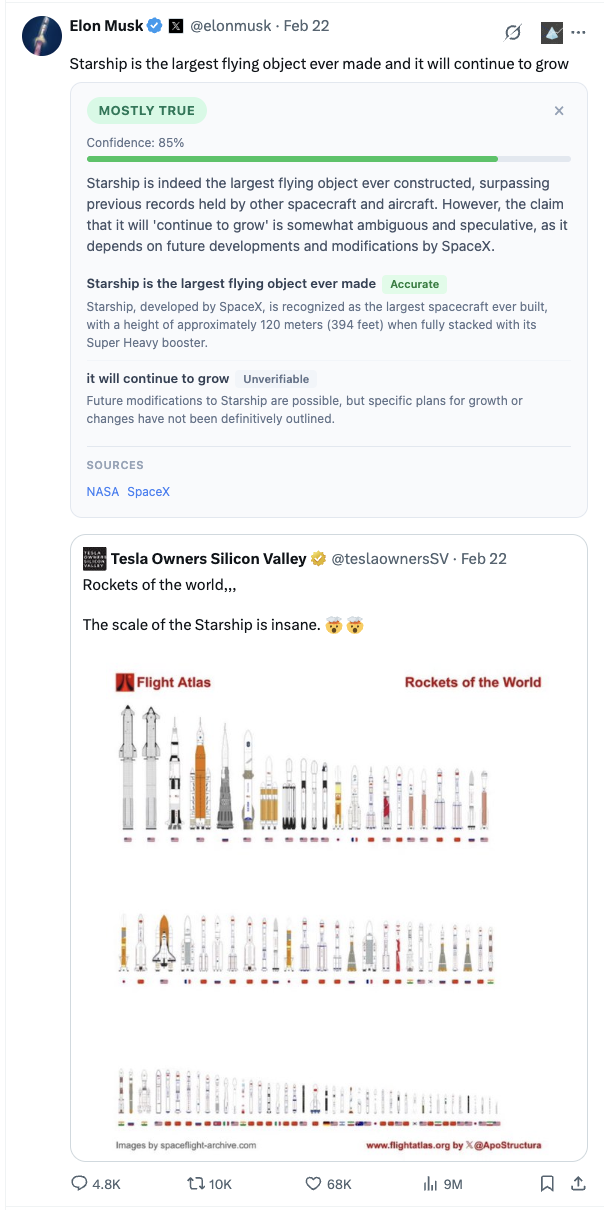Like the tweet with heart icon

click(x=314, y=1183)
